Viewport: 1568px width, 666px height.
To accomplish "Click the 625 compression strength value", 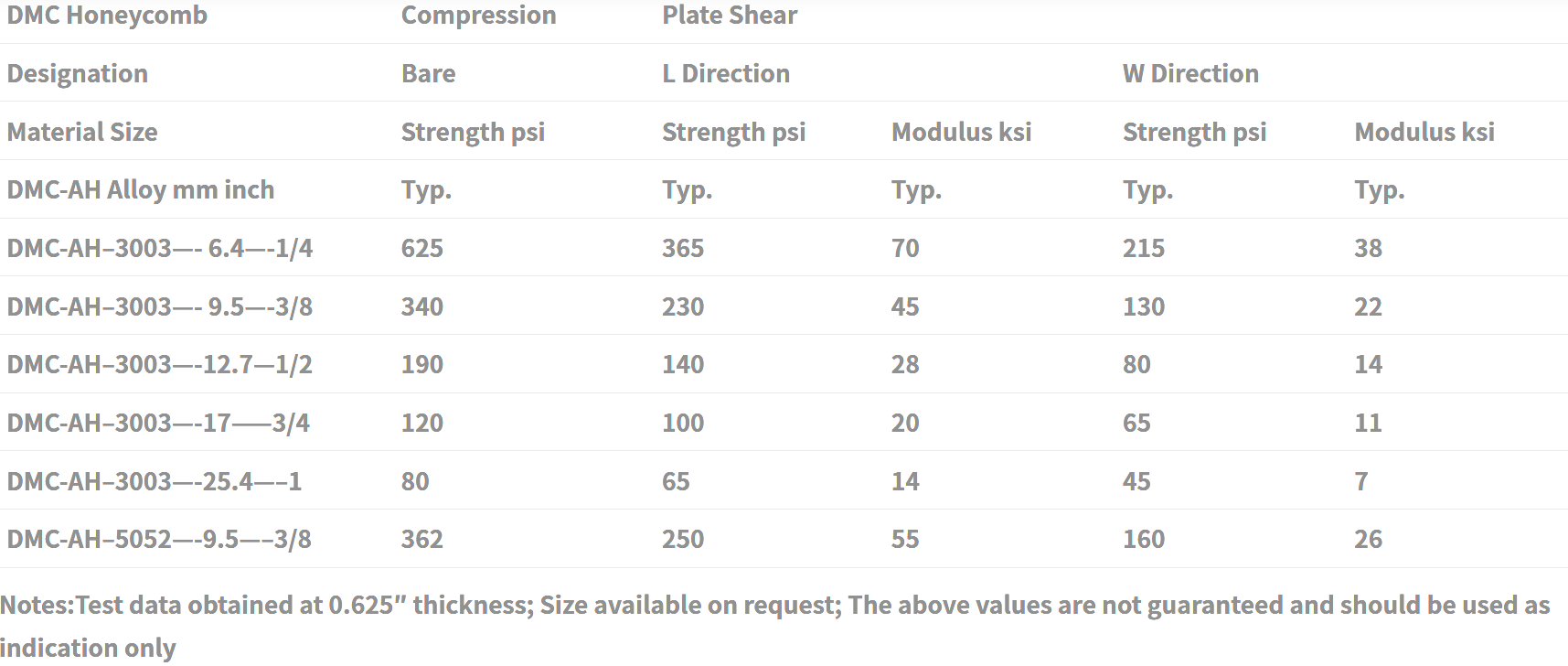I will point(422,248).
